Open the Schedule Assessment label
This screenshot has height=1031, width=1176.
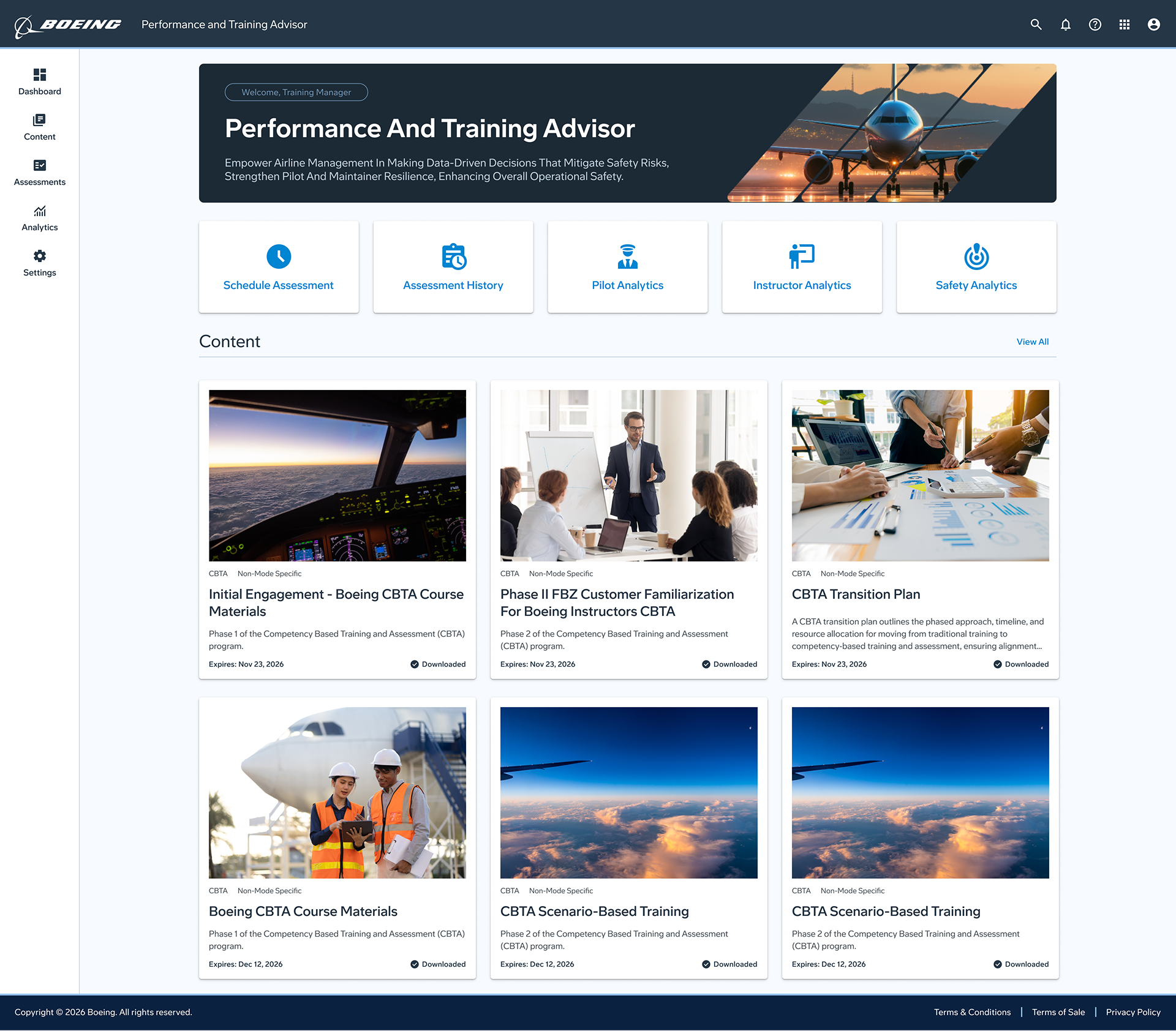pos(278,285)
